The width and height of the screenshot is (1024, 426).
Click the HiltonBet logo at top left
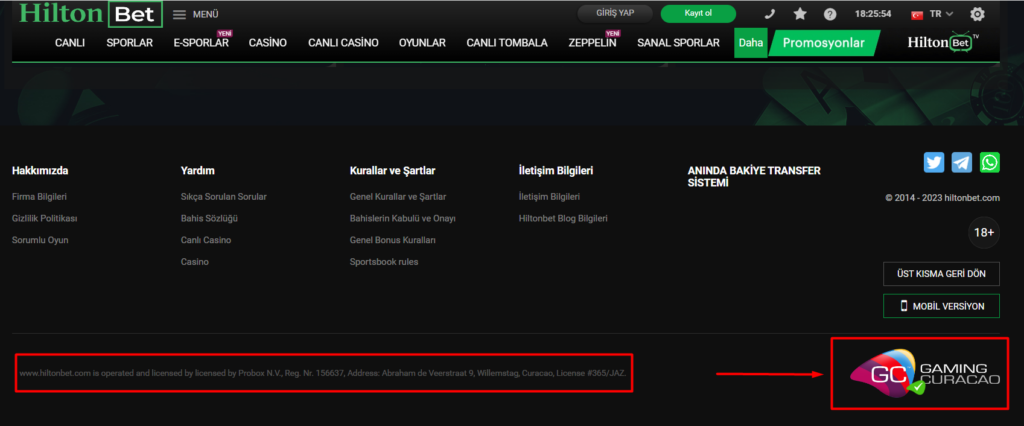click(91, 14)
